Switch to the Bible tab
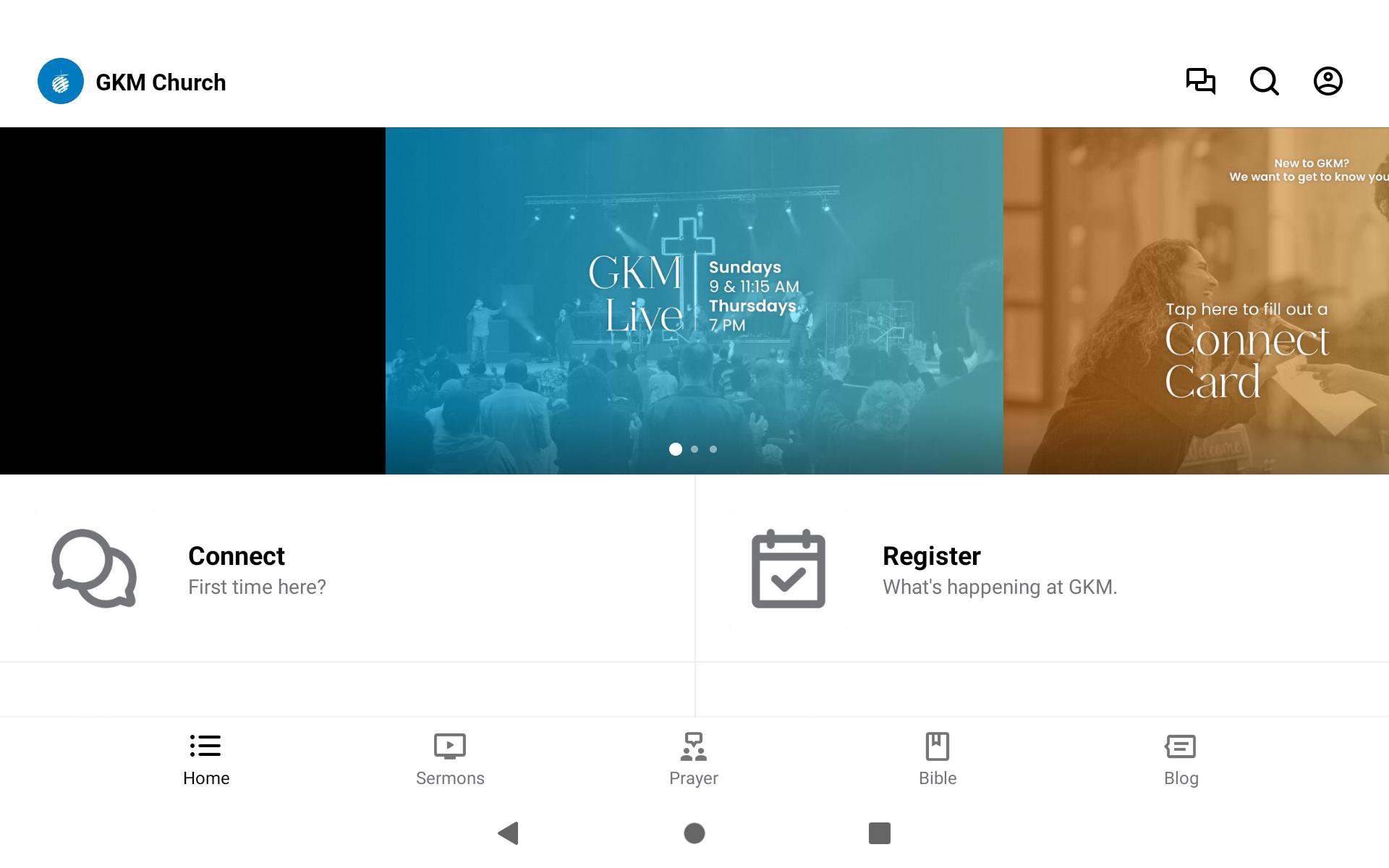The image size is (1389, 868). 938,759
